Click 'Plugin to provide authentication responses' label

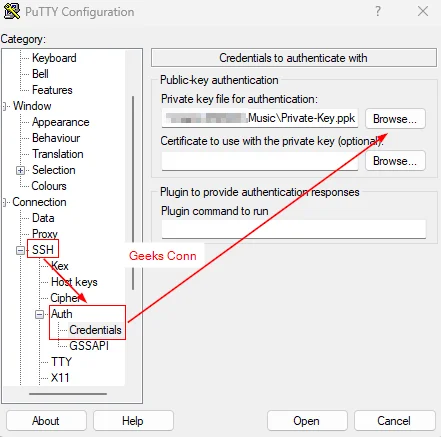coord(260,192)
